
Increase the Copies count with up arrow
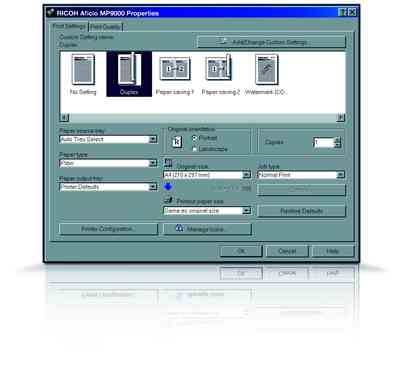337,139
